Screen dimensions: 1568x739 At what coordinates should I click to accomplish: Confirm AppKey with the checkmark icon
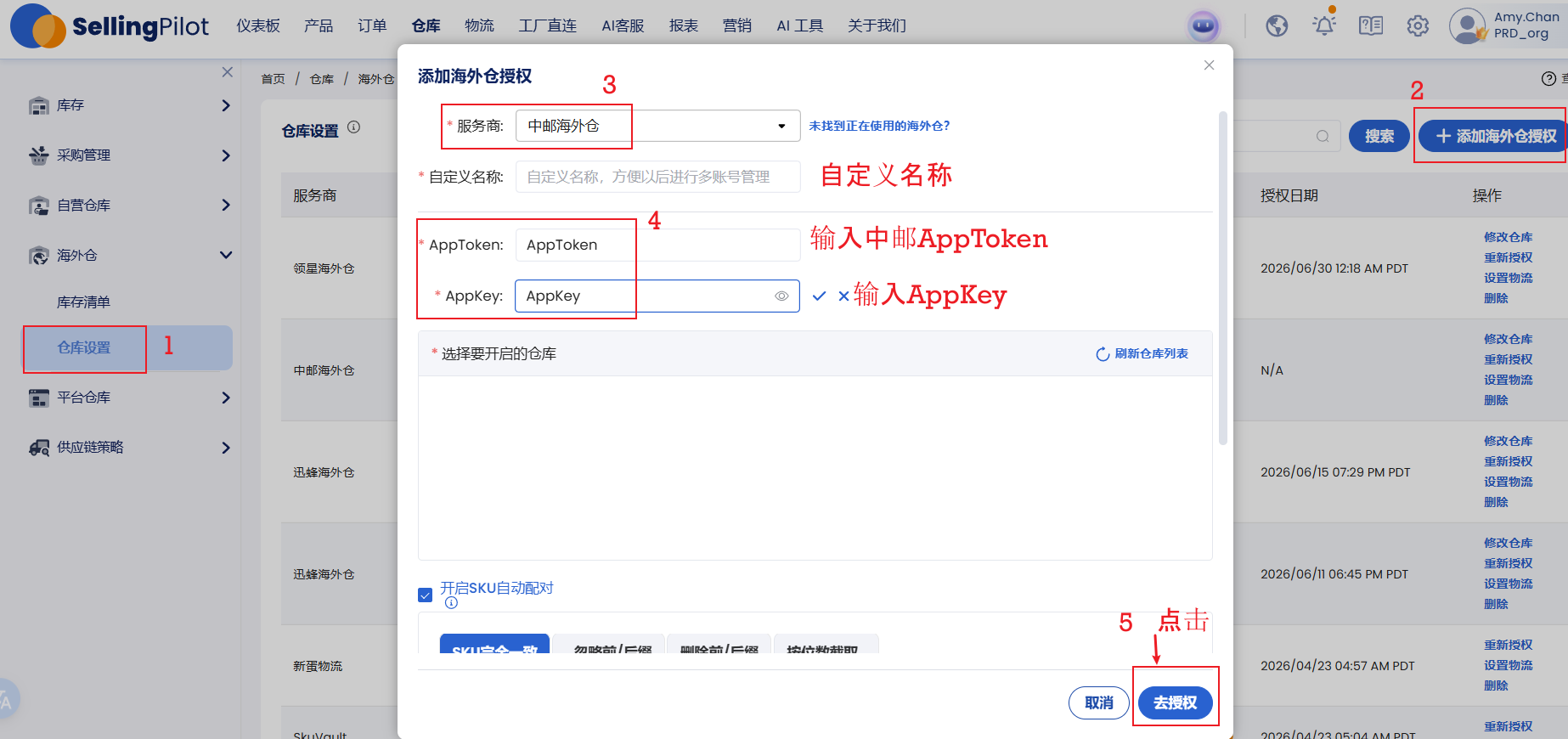820,296
